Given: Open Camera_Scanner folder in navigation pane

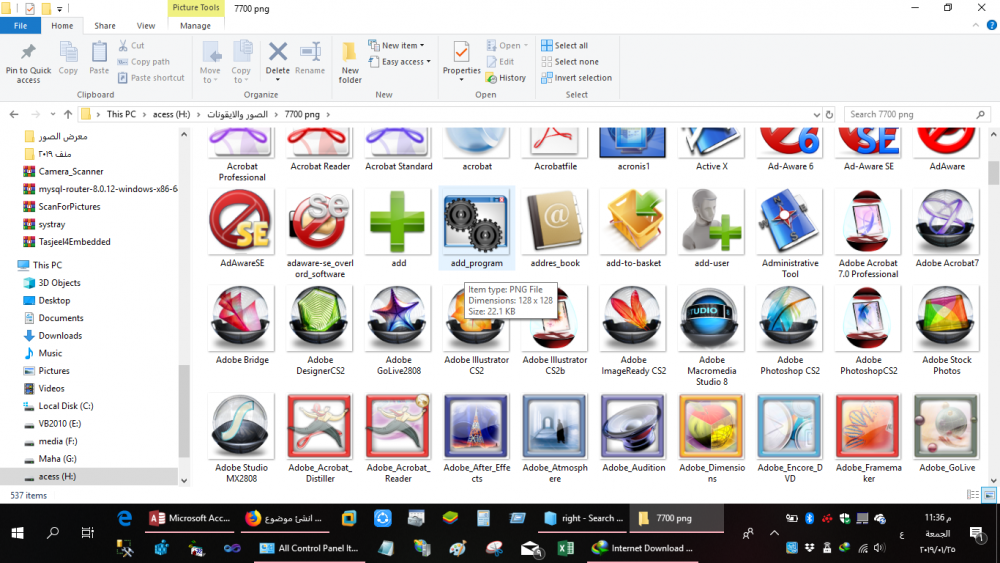Looking at the screenshot, I should pos(71,172).
